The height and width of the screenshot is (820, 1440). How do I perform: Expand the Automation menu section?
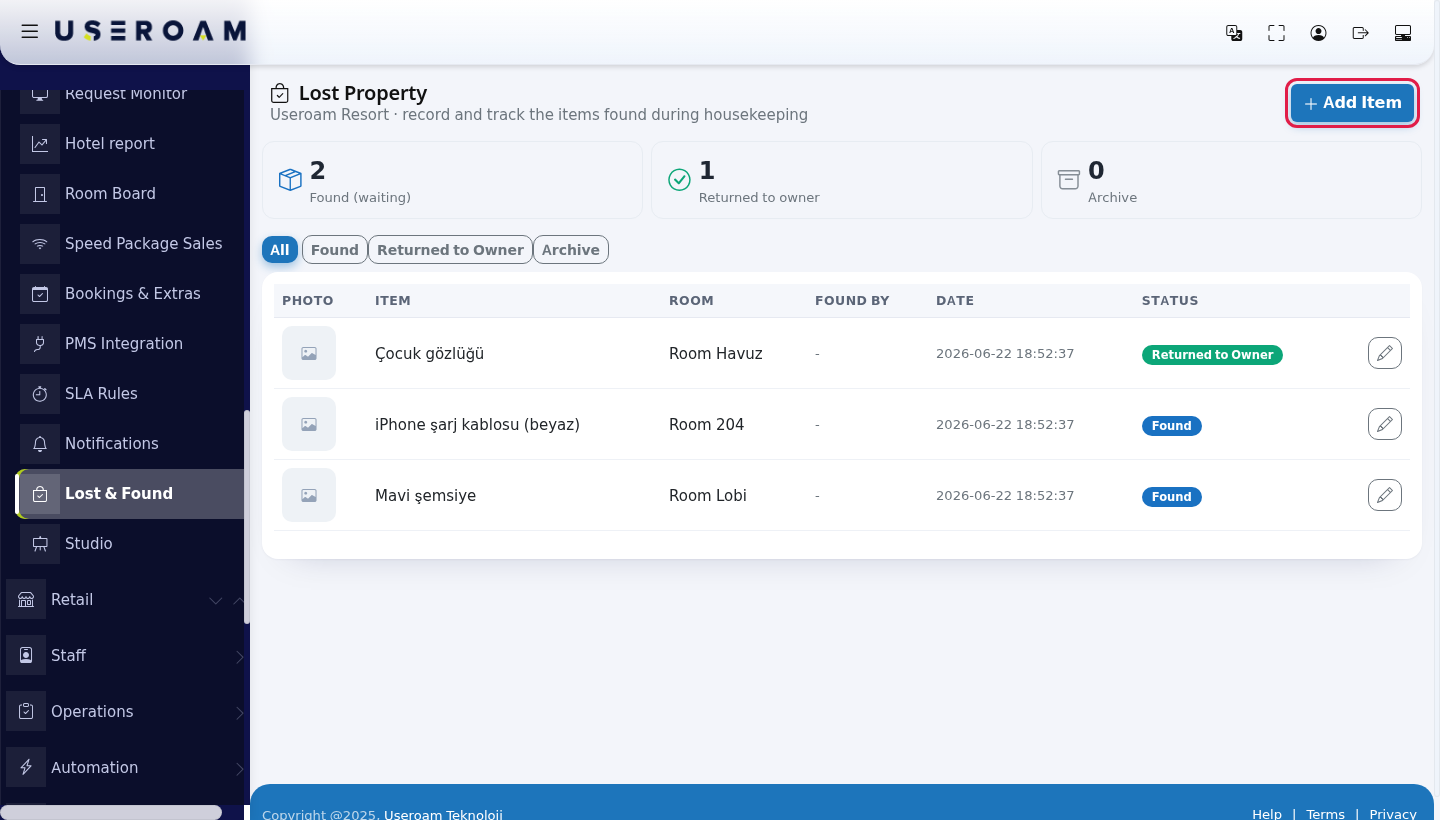pos(124,768)
